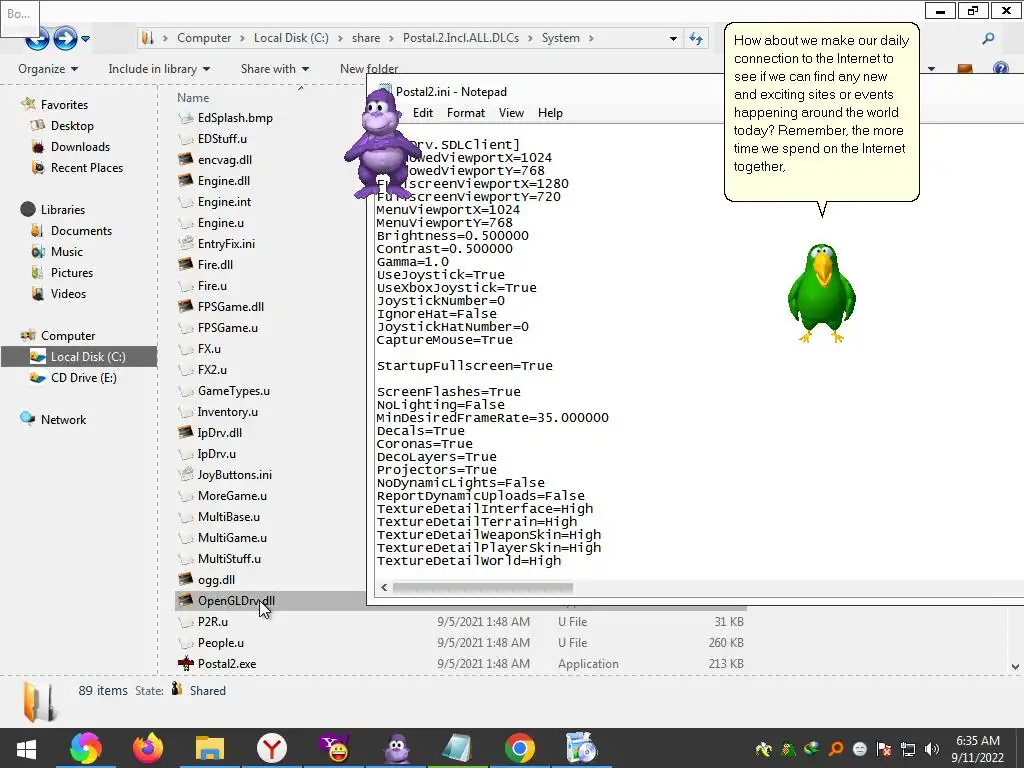This screenshot has width=1024, height=768.
Task: Click Notepad horizontal scrollbar left arrow
Action: click(x=384, y=588)
